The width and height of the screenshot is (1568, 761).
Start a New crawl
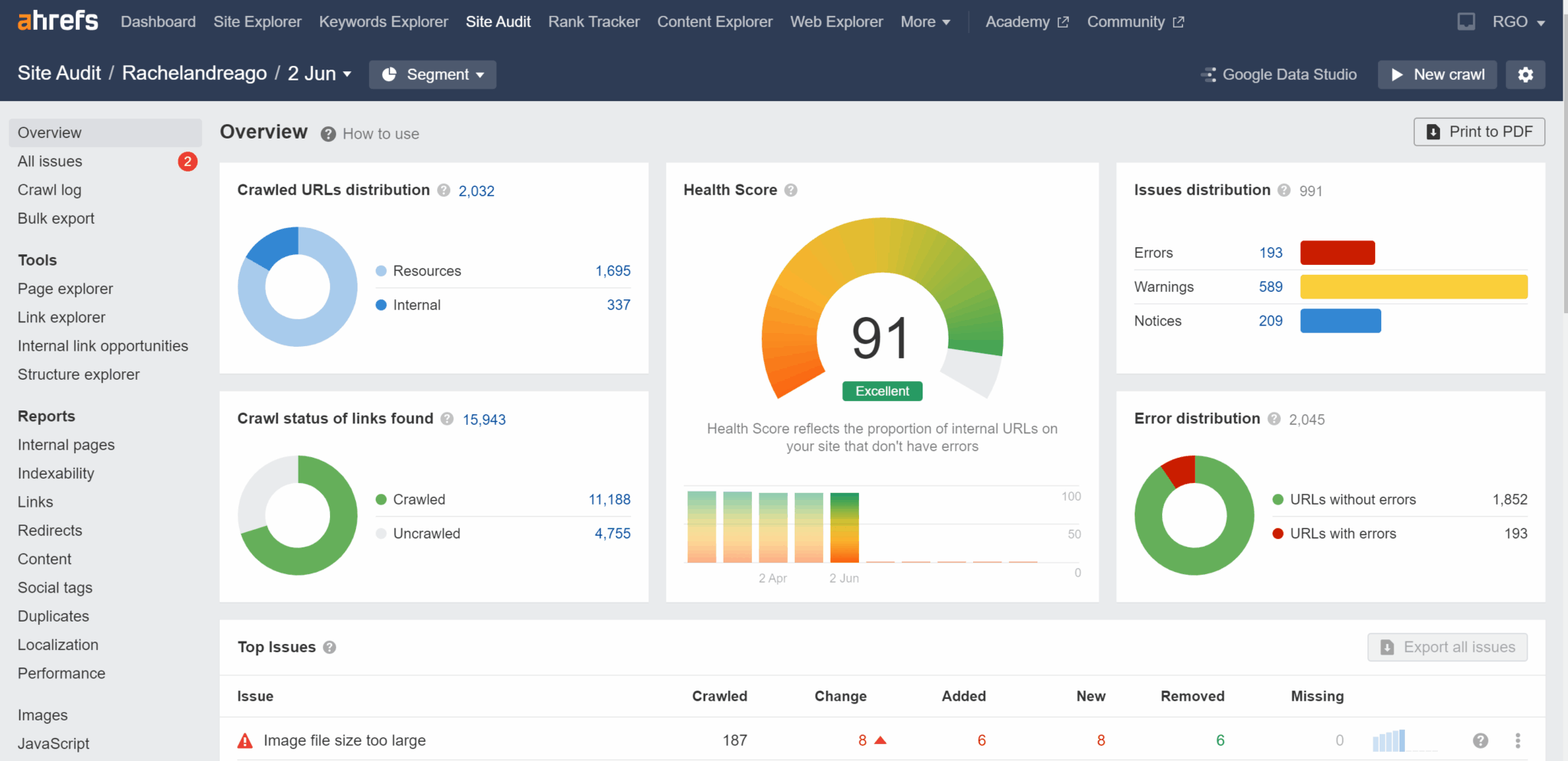[x=1437, y=74]
